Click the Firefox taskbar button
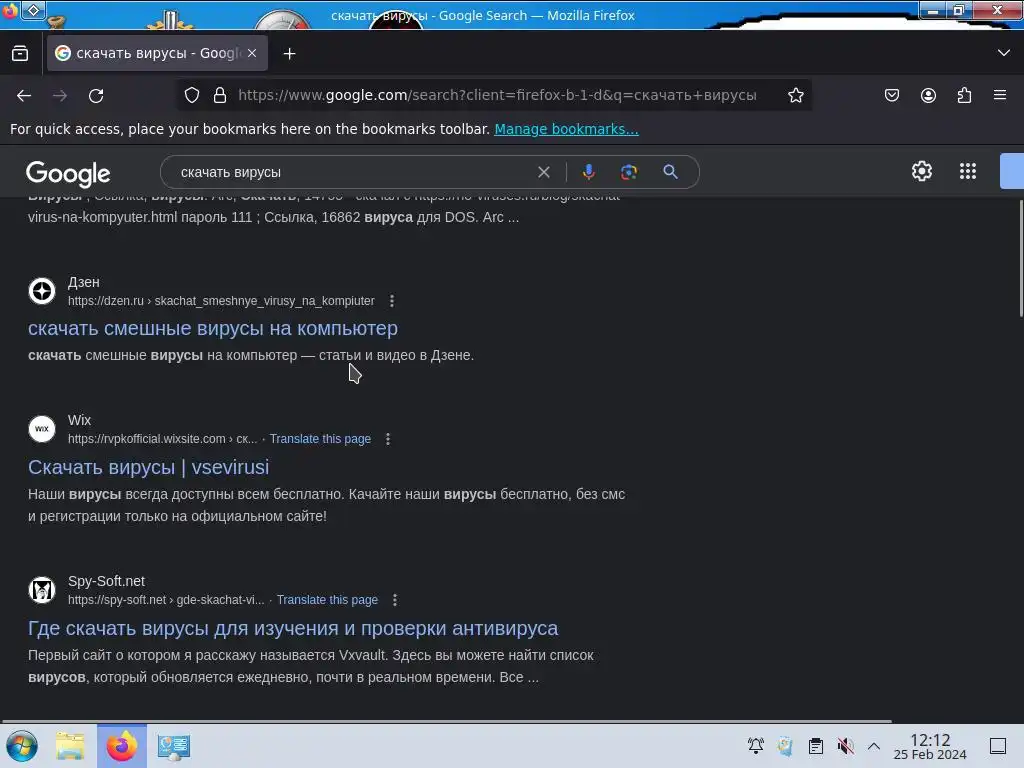 click(x=122, y=746)
